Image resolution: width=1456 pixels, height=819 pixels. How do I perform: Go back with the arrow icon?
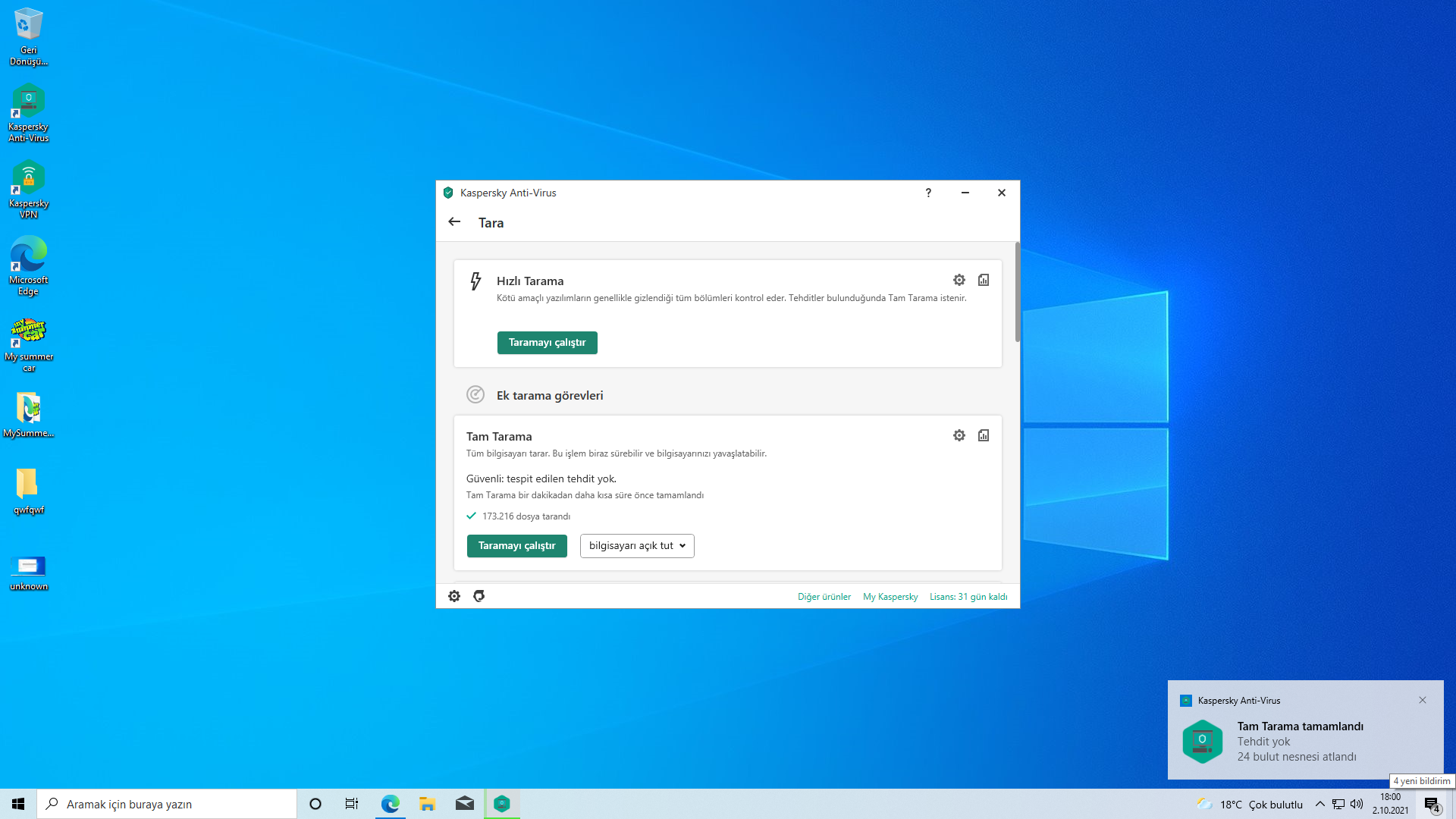coord(454,222)
